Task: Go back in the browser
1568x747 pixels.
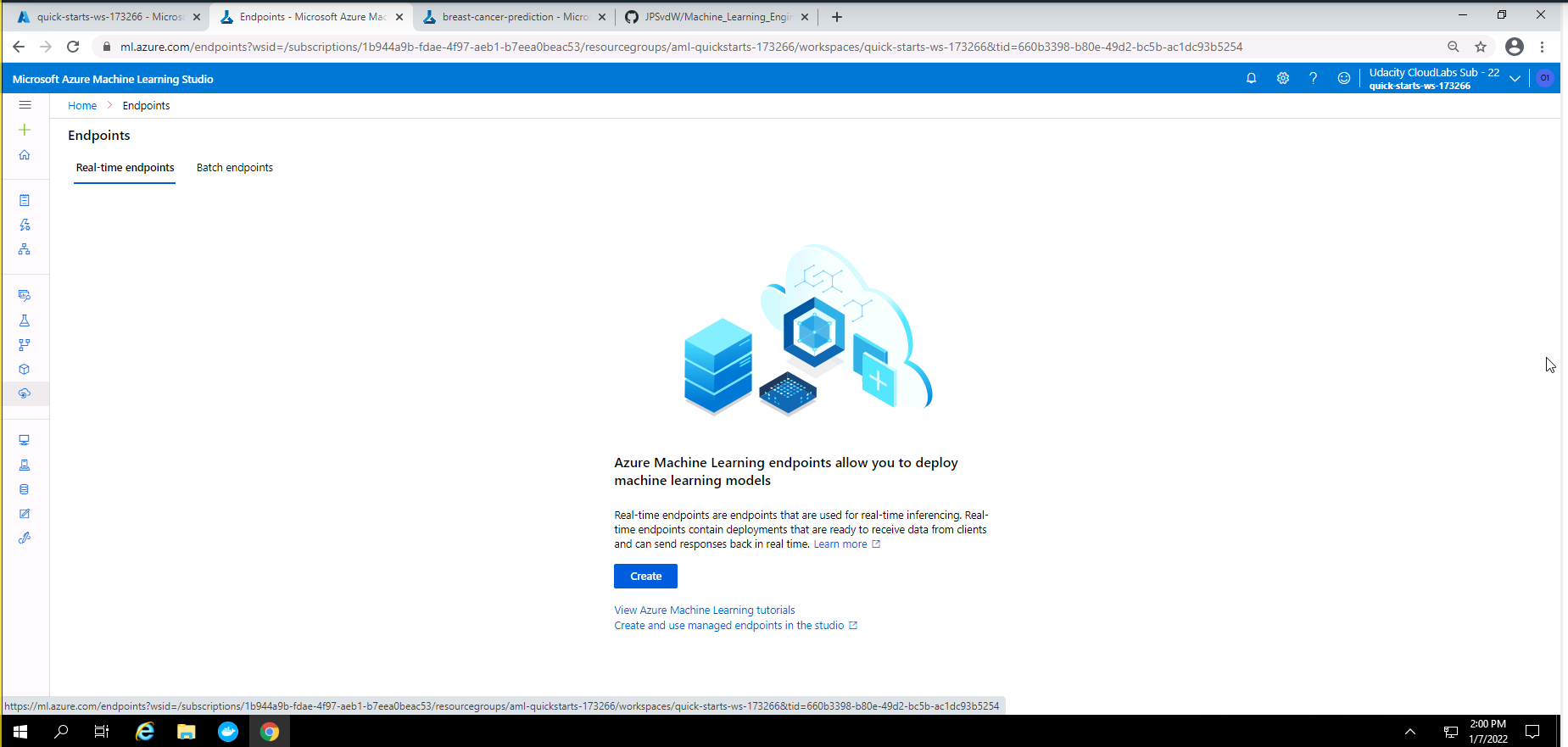Action: coord(19,47)
